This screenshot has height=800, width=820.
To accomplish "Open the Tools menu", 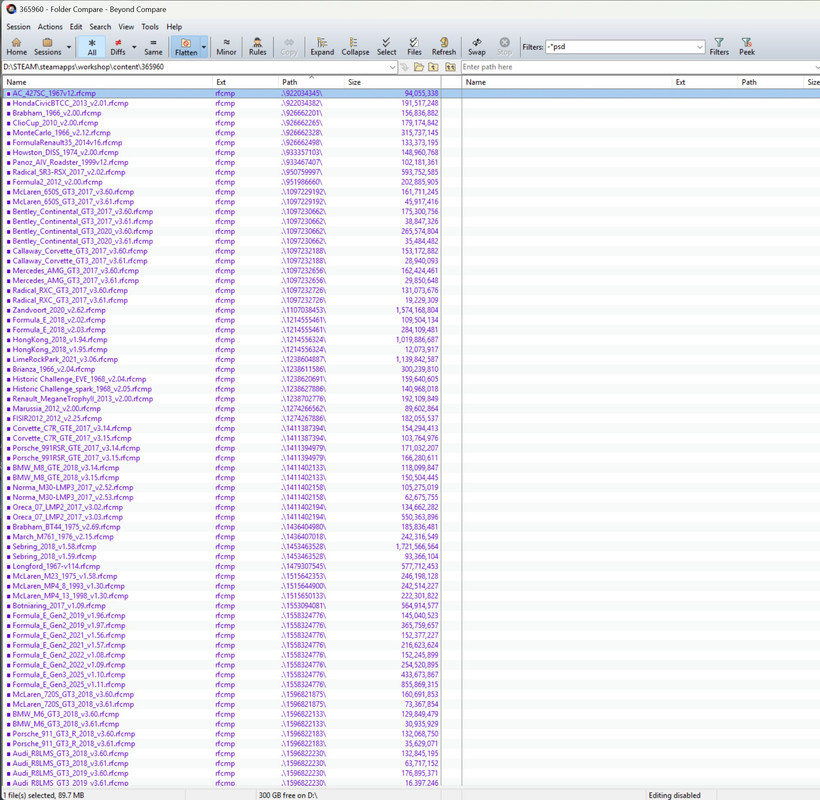I will pos(150,27).
